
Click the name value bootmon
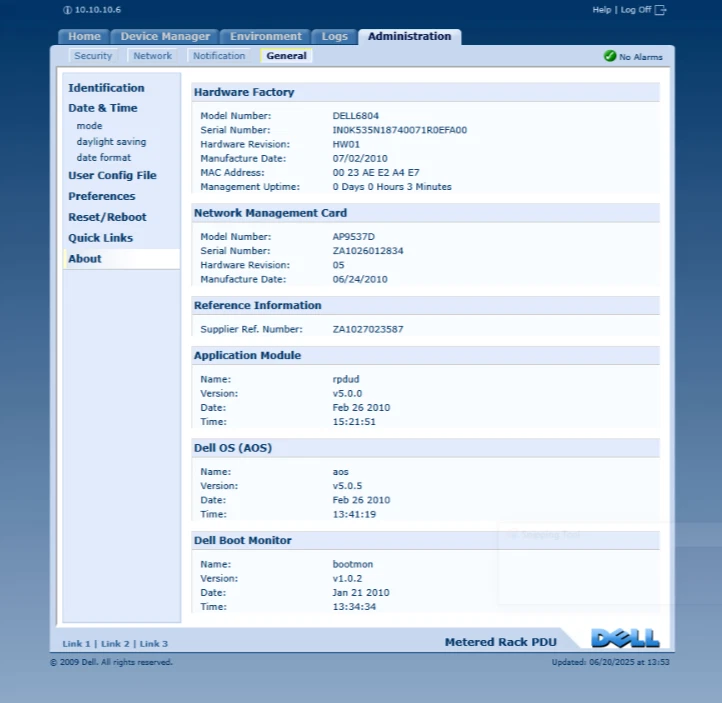[353, 564]
